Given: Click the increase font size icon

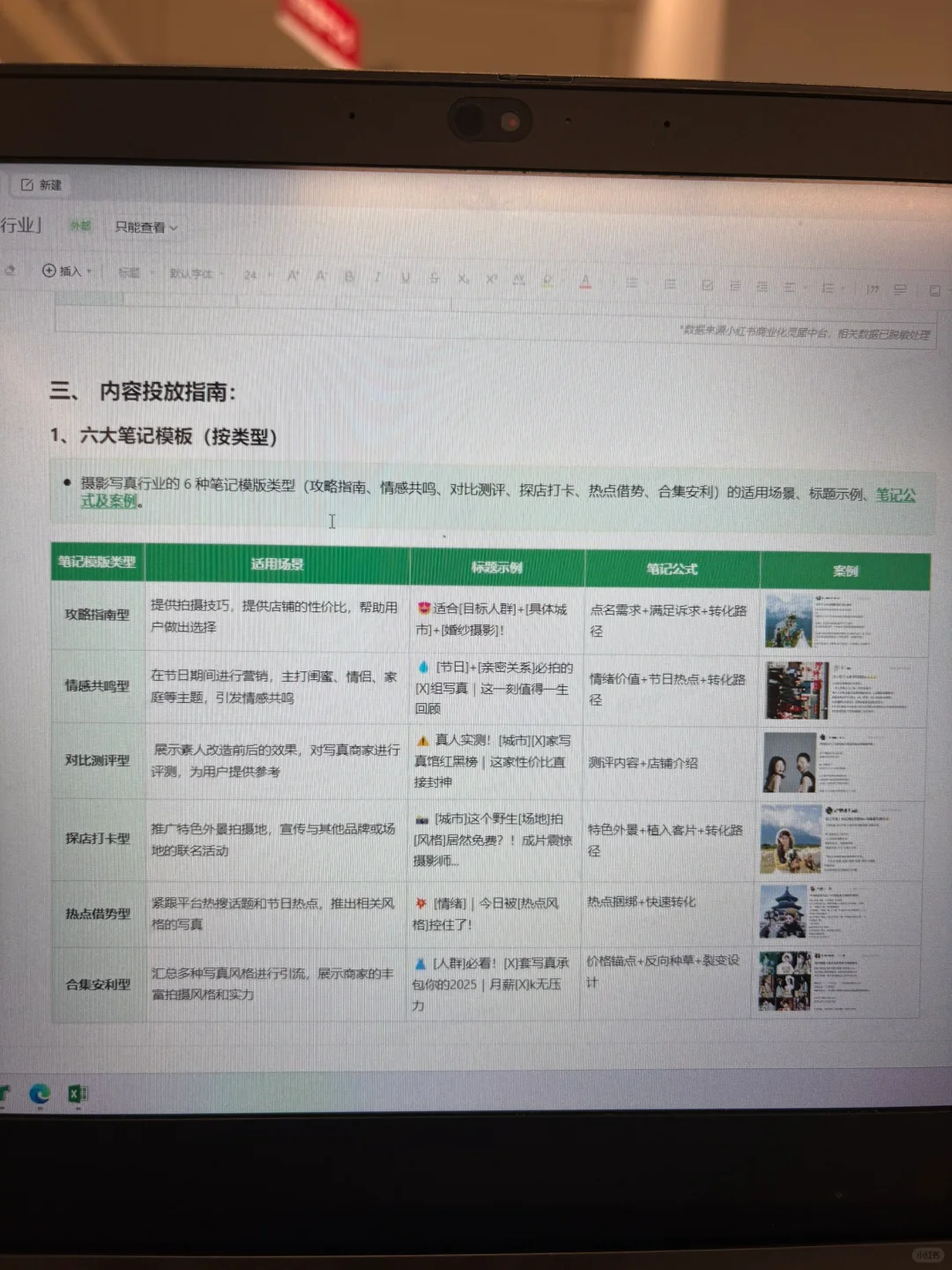Looking at the screenshot, I should click(x=294, y=276).
